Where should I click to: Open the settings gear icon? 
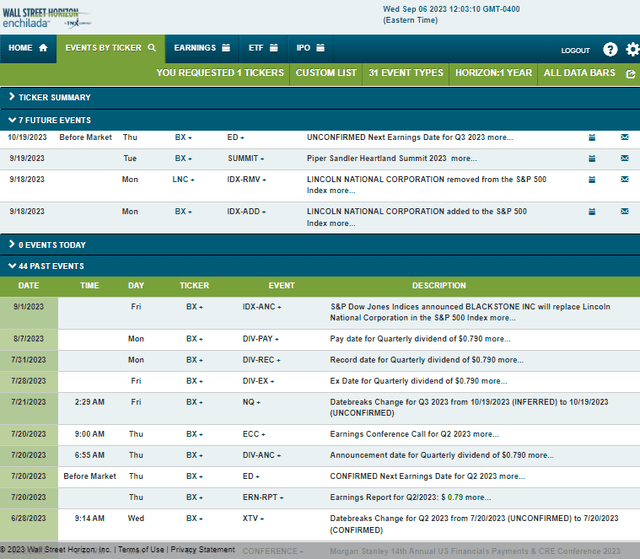point(633,49)
